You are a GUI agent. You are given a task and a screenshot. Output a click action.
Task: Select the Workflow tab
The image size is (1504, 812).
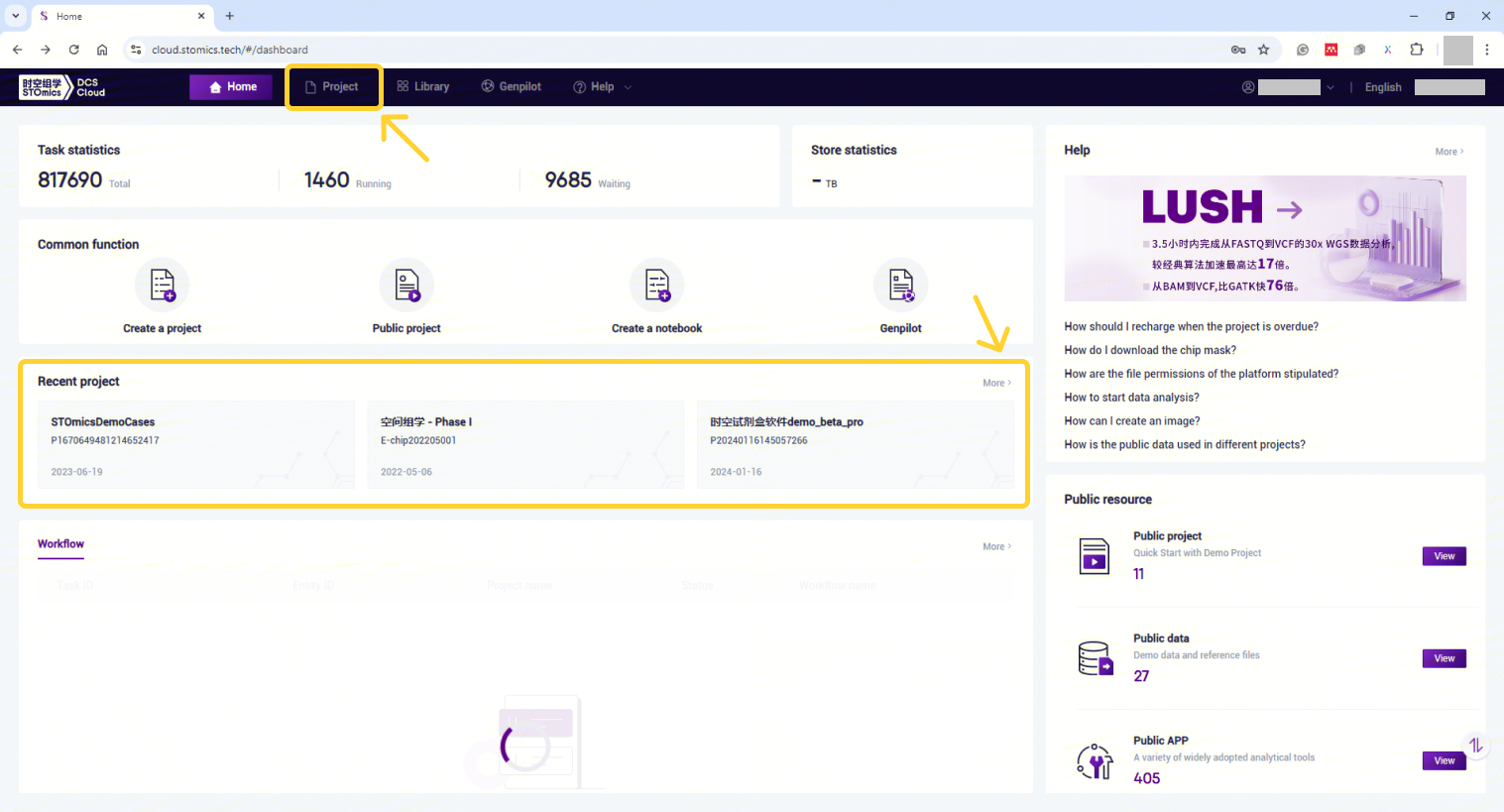coord(60,544)
